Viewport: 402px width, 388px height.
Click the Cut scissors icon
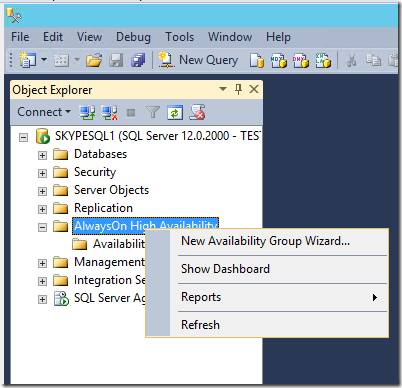[351, 61]
